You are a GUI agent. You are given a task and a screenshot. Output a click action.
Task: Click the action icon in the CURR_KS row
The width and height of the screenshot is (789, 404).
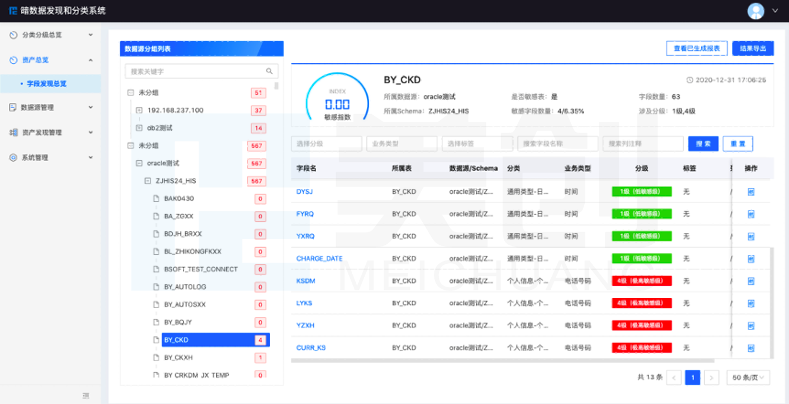point(750,348)
